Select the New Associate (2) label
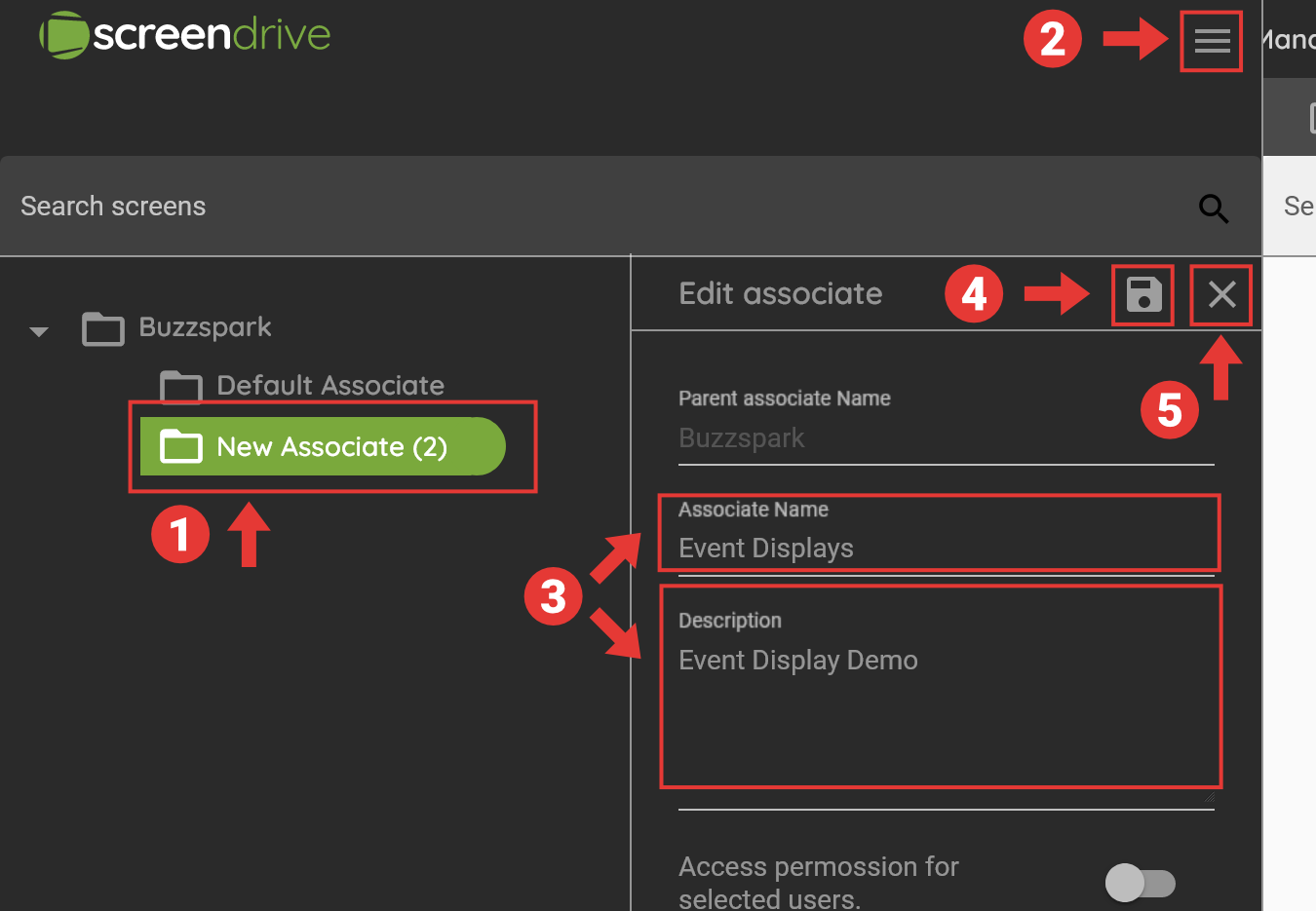 click(331, 447)
